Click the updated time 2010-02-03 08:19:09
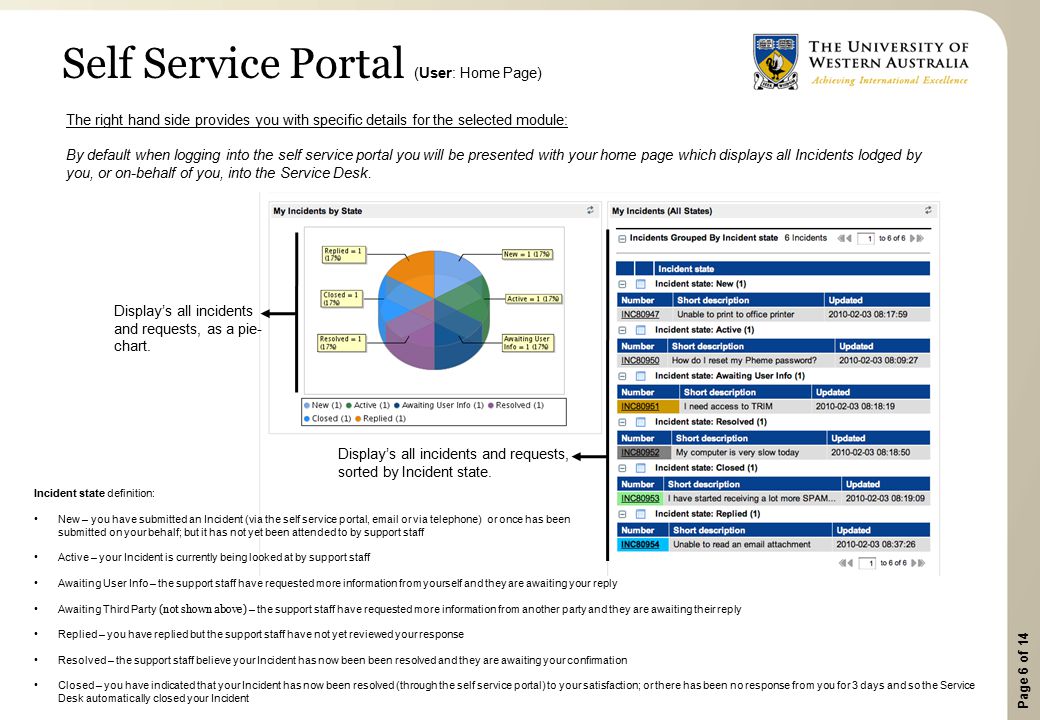1040x720 pixels. (x=885, y=499)
